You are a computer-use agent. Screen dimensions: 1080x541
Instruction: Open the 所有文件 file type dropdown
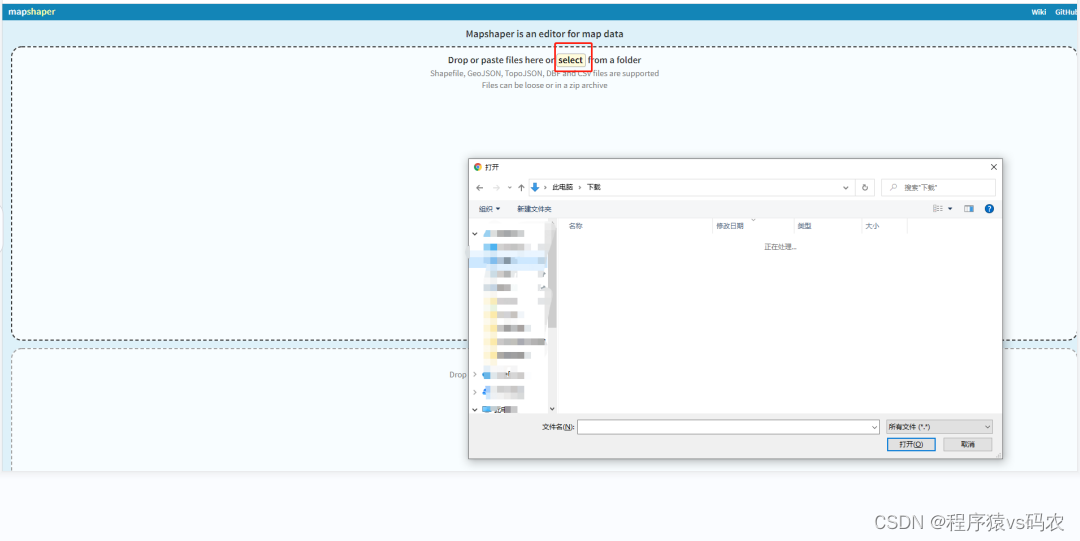[x=939, y=427]
